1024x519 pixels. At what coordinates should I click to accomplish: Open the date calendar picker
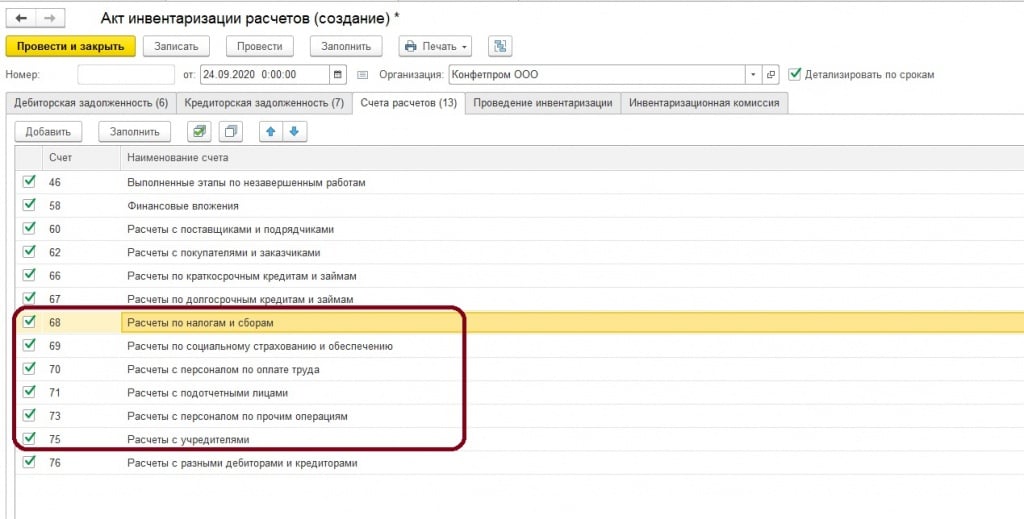tap(338, 75)
